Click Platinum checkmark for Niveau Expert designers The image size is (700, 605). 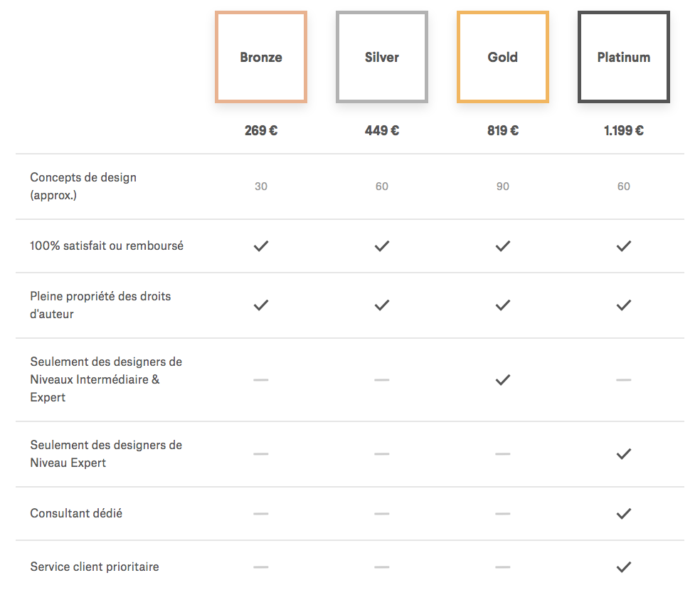click(624, 454)
